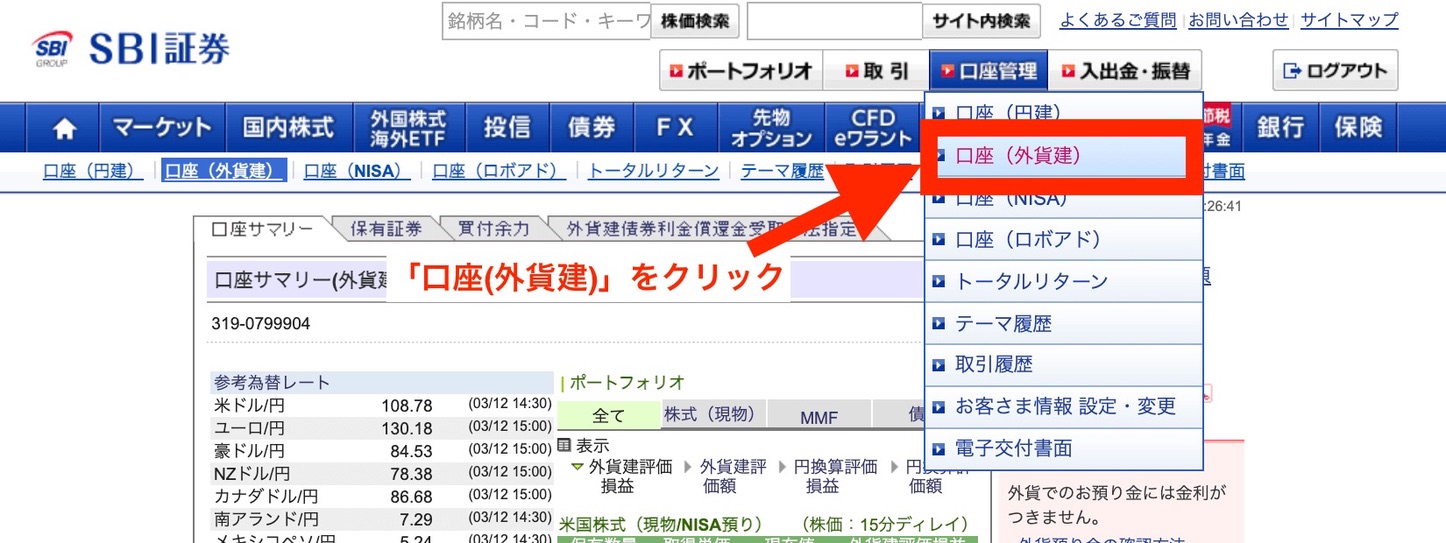Viewport: 1446px width, 543px height.
Task: Choose 口座（NISA） in the dropdown menu
Action: tap(1064, 198)
